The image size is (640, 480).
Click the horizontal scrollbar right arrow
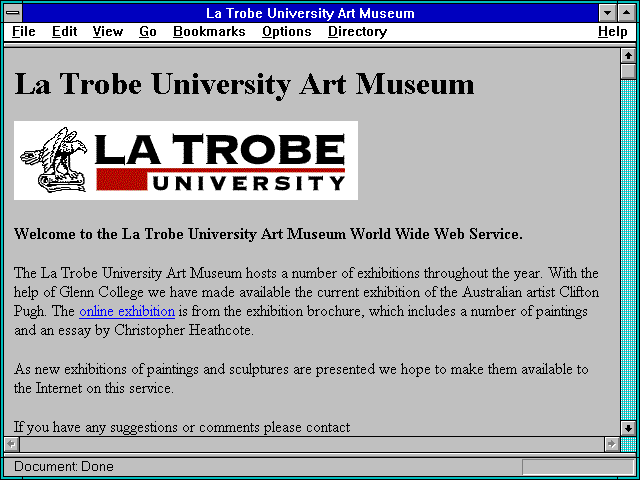click(611, 444)
